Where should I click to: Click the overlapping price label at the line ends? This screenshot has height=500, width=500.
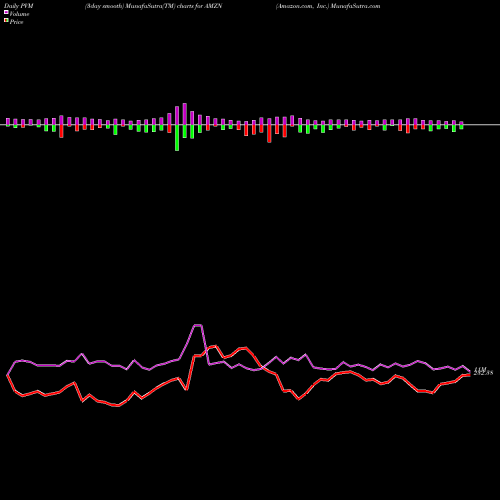pos(483,371)
